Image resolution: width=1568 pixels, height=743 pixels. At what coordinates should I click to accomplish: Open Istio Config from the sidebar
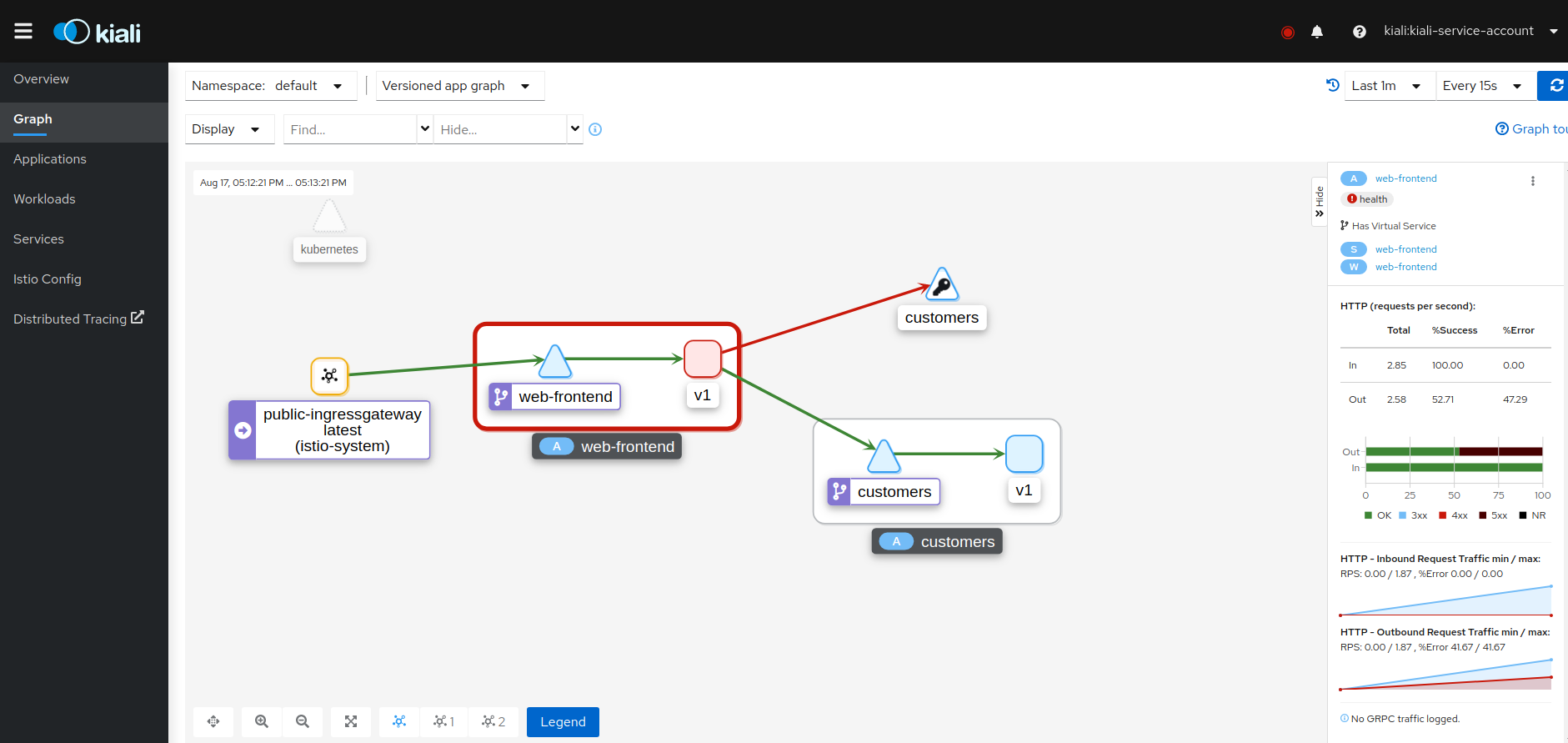48,279
